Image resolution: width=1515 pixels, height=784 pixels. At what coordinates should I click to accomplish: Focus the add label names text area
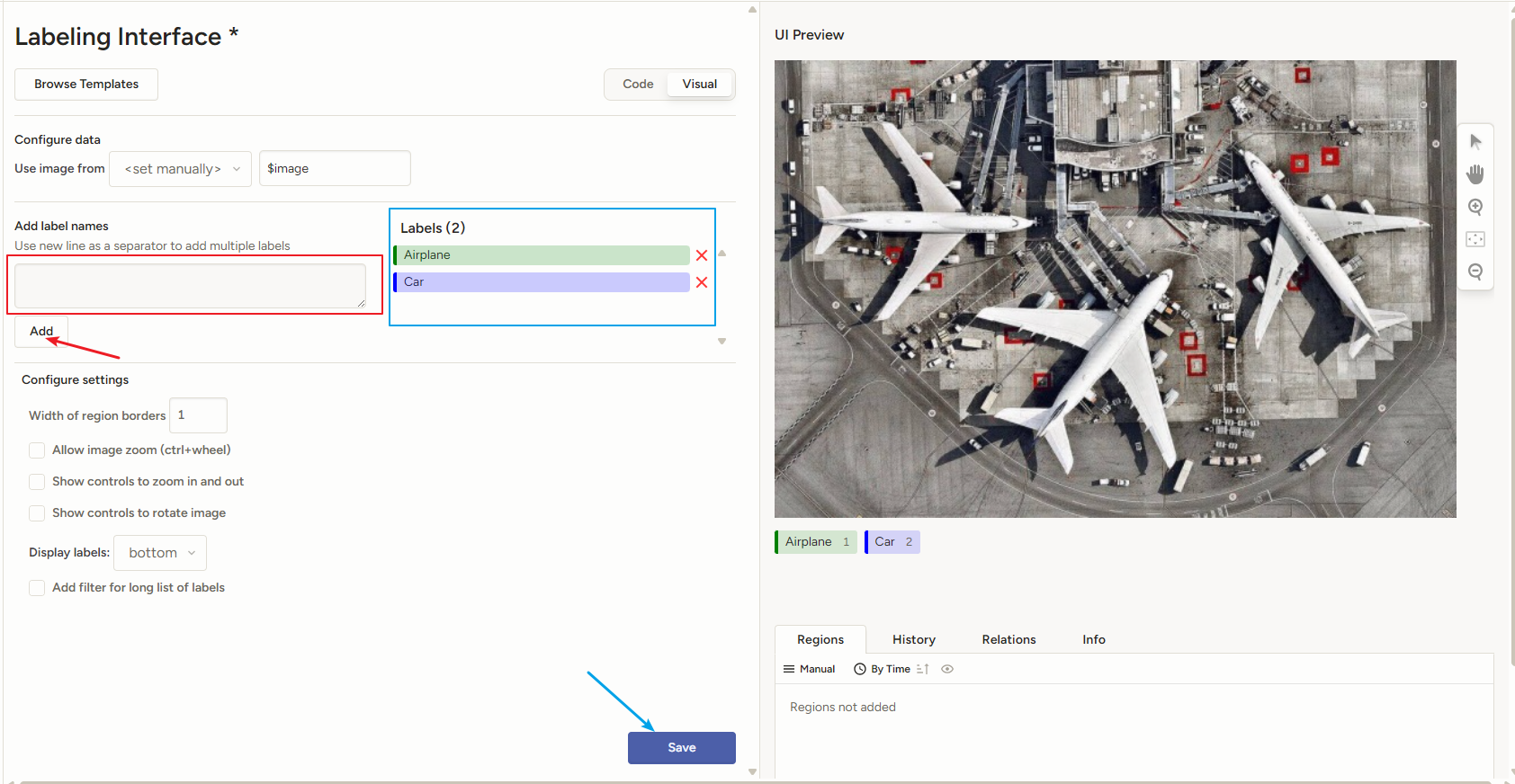coord(190,286)
